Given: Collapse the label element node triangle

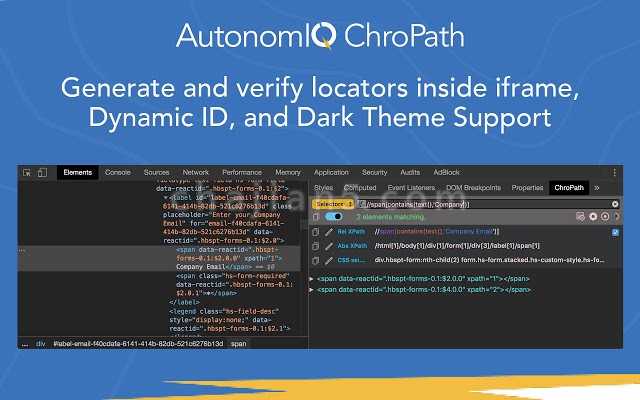Looking at the screenshot, I should (166, 198).
